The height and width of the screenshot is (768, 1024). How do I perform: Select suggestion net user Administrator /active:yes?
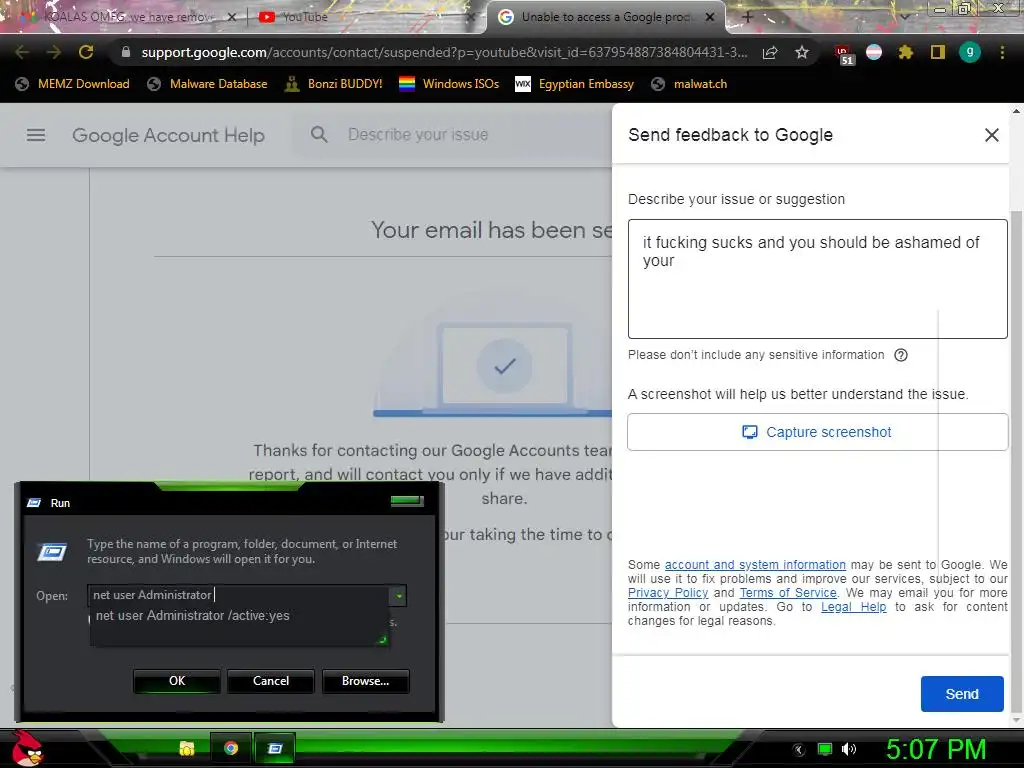coord(193,616)
